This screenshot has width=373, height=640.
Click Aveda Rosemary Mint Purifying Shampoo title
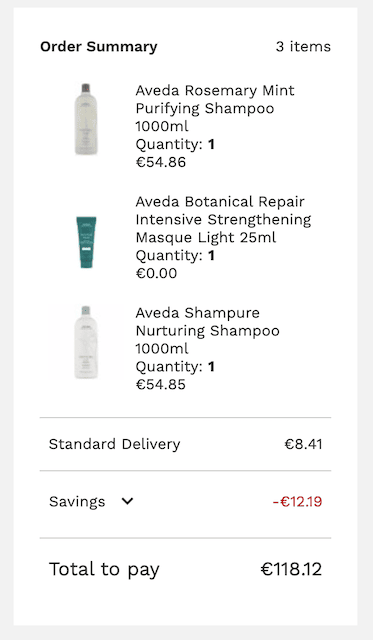point(215,108)
